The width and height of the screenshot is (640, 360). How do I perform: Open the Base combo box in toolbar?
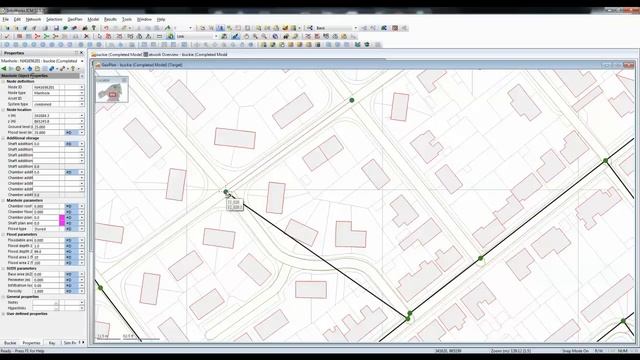(356, 28)
